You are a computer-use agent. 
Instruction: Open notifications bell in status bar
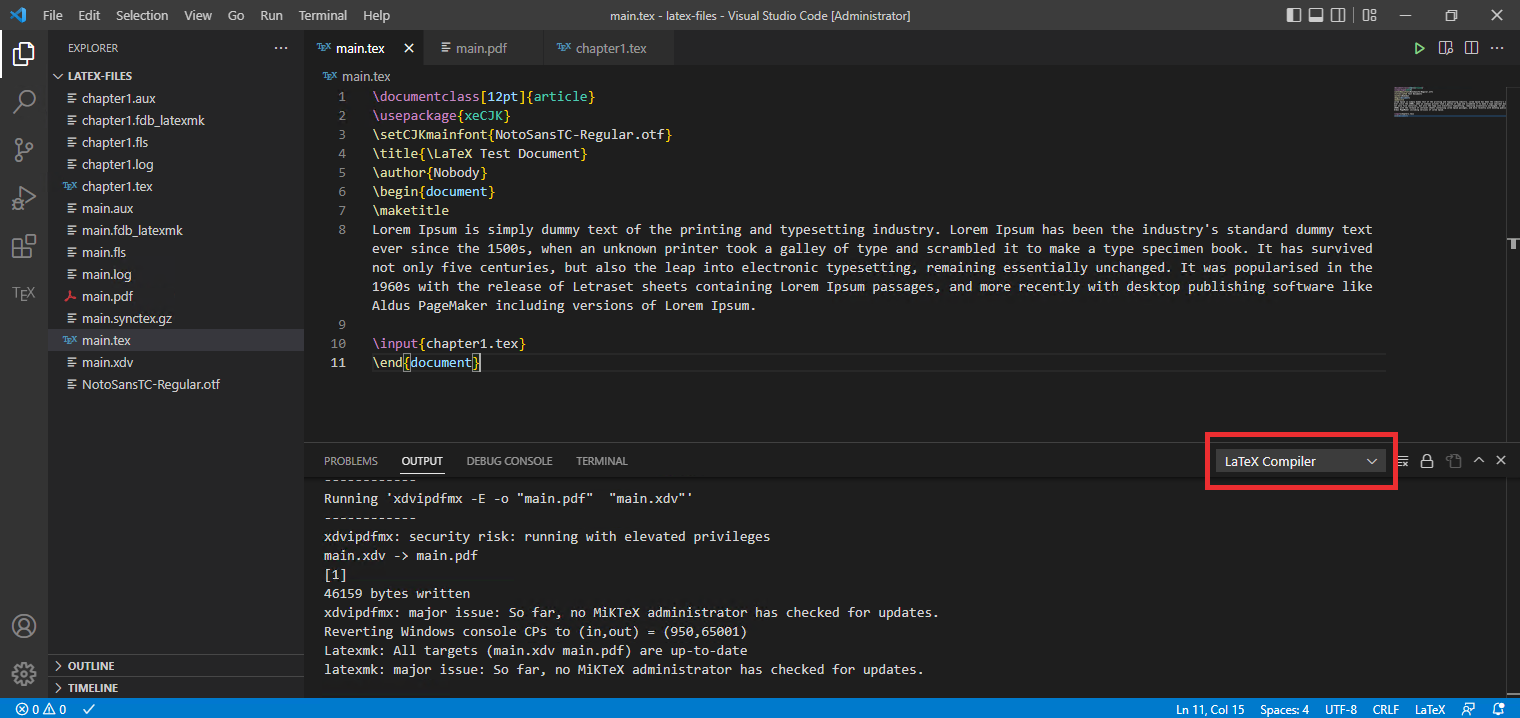coord(1497,709)
